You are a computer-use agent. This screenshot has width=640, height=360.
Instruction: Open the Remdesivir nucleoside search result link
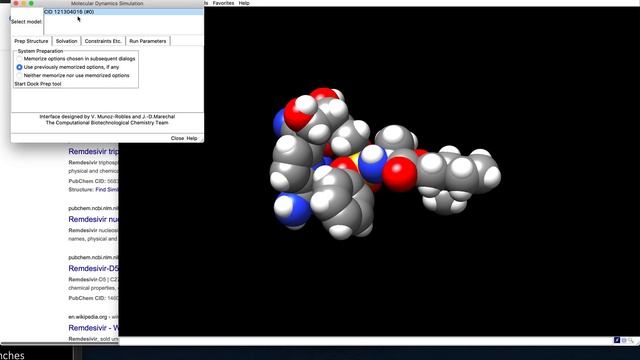[93, 219]
